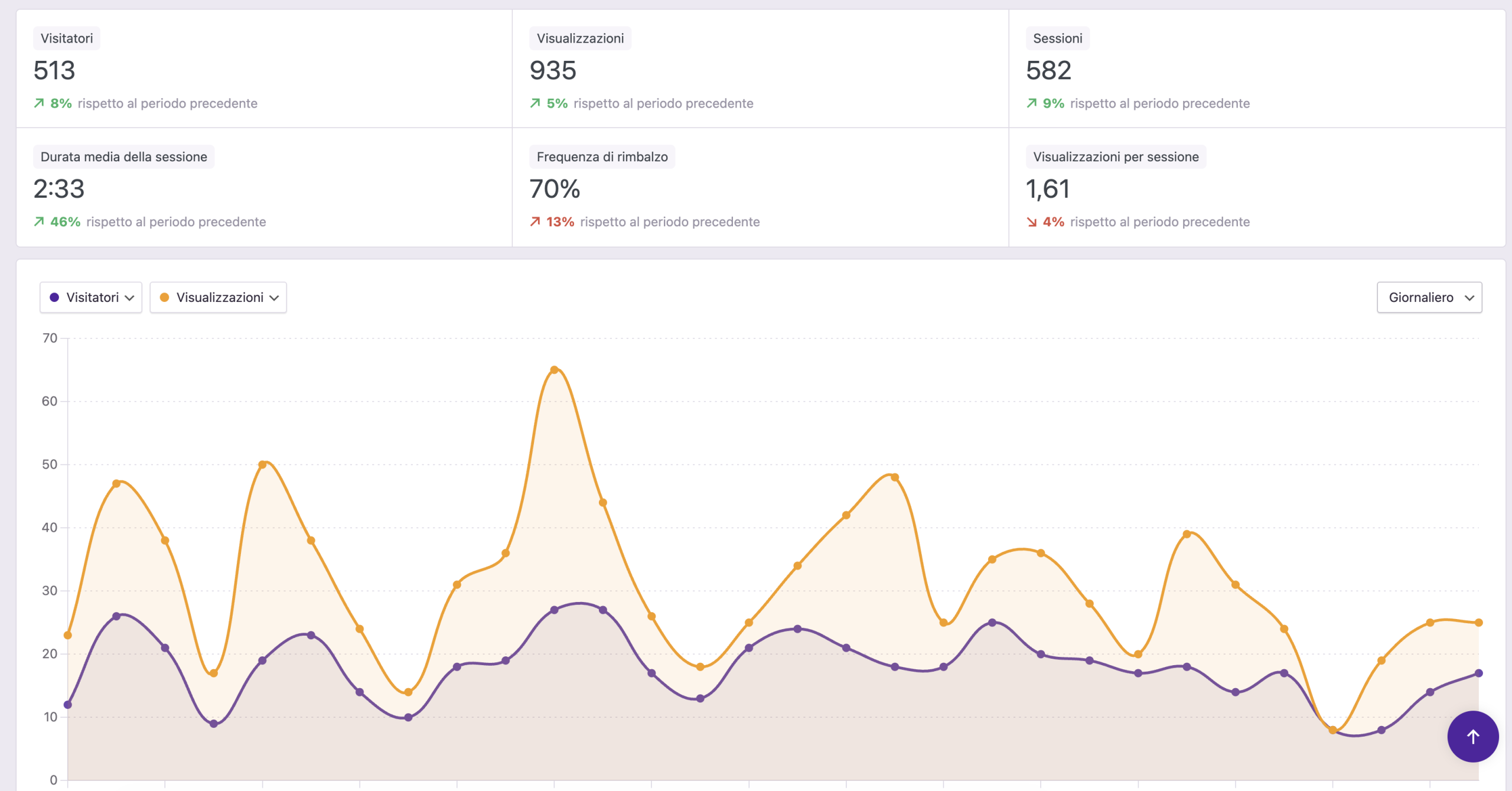
Task: Click the Sessioni total showing 582
Action: [x=1049, y=71]
